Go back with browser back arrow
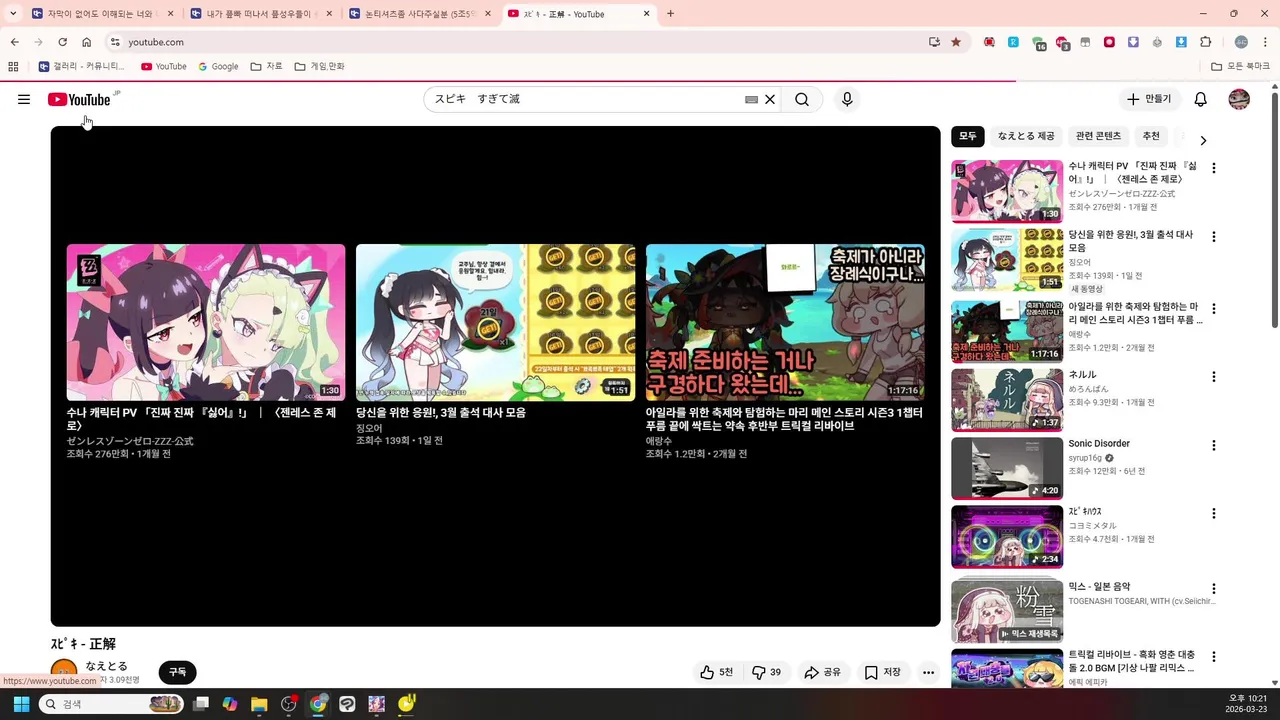1280x720 pixels. coord(14,42)
